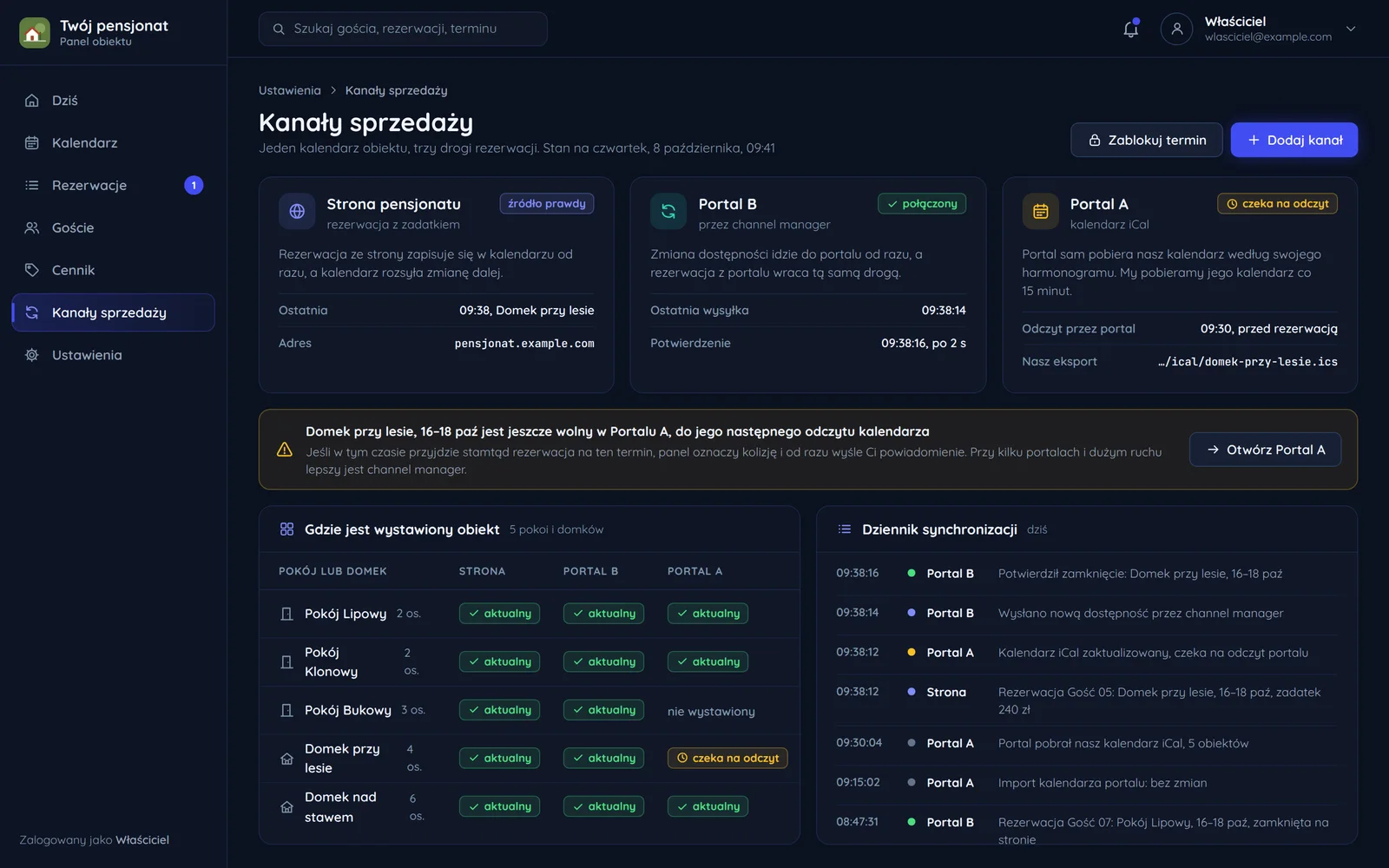Click the Strona pensjonatu globe icon
This screenshot has height=868, width=1389.
click(297, 212)
